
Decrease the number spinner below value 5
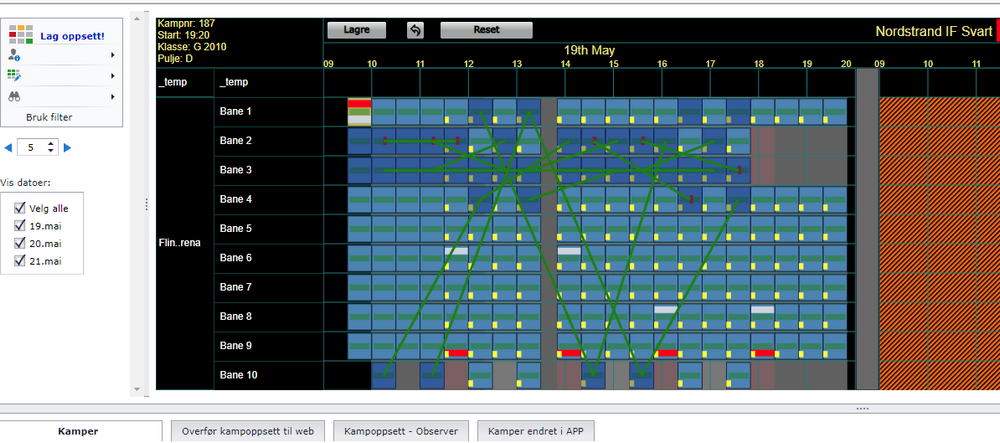tap(52, 151)
